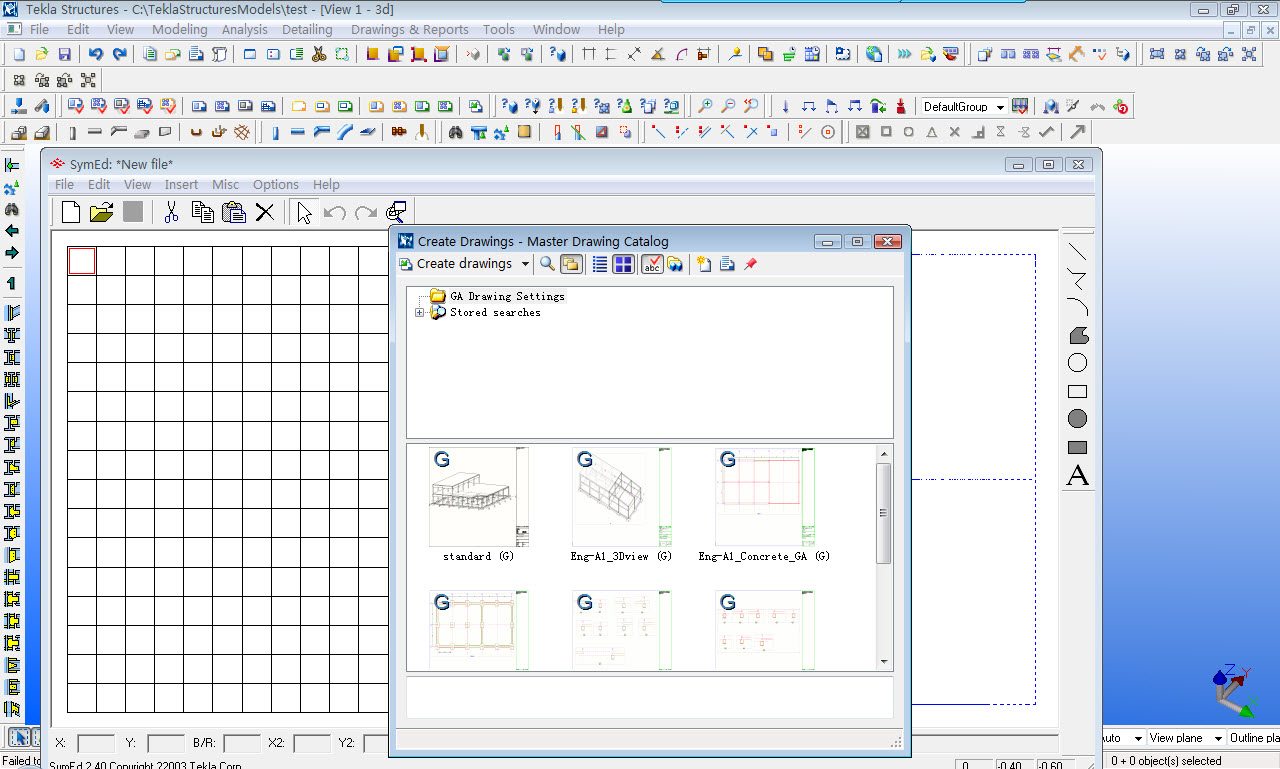This screenshot has height=769, width=1280.
Task: Select the standard (G) drawing thumbnail
Action: point(479,505)
